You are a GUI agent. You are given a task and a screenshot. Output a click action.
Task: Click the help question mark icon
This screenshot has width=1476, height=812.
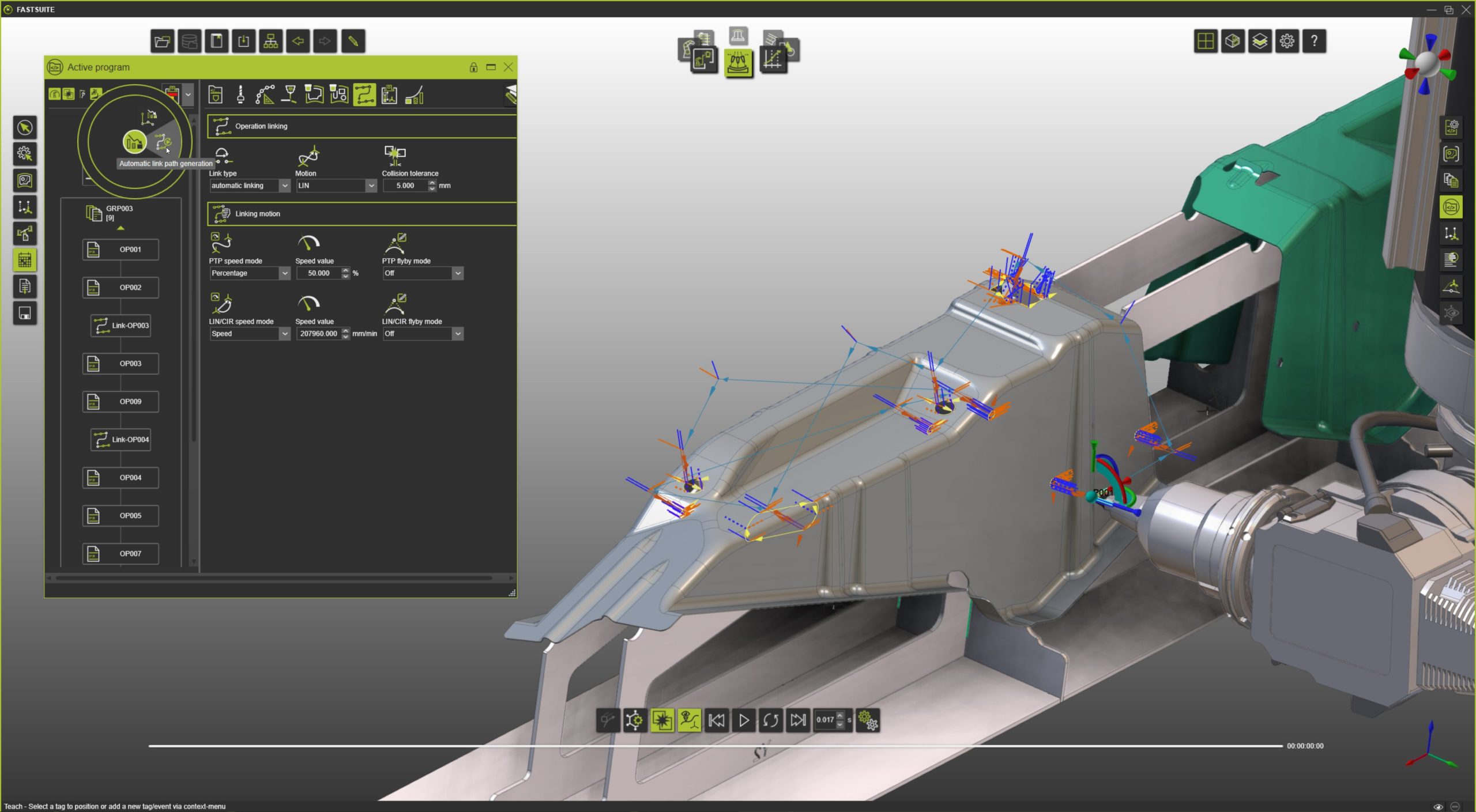pyautogui.click(x=1314, y=41)
